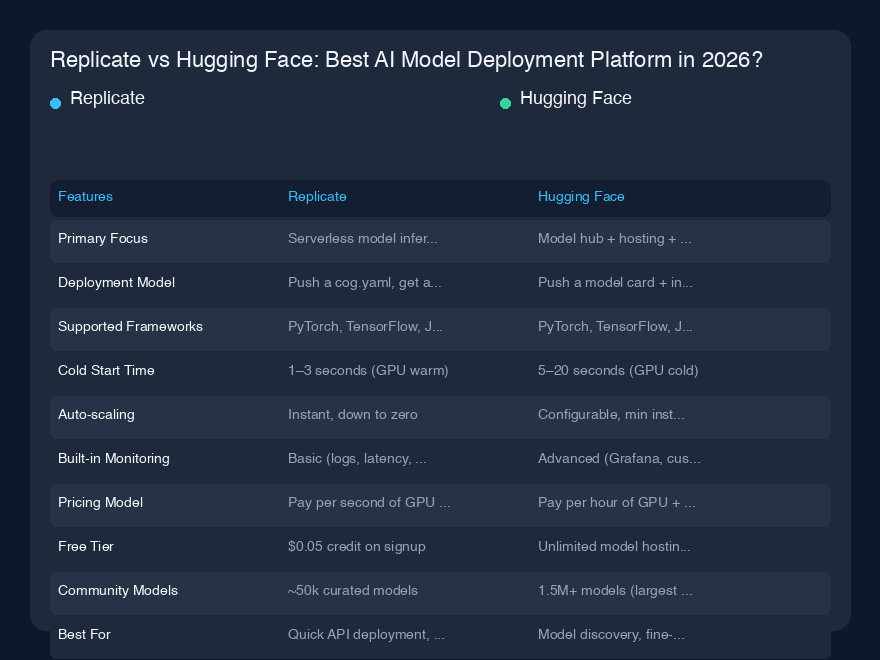
Task: Click '1–3 seconds (GPU warm)' cell
Action: coord(368,370)
